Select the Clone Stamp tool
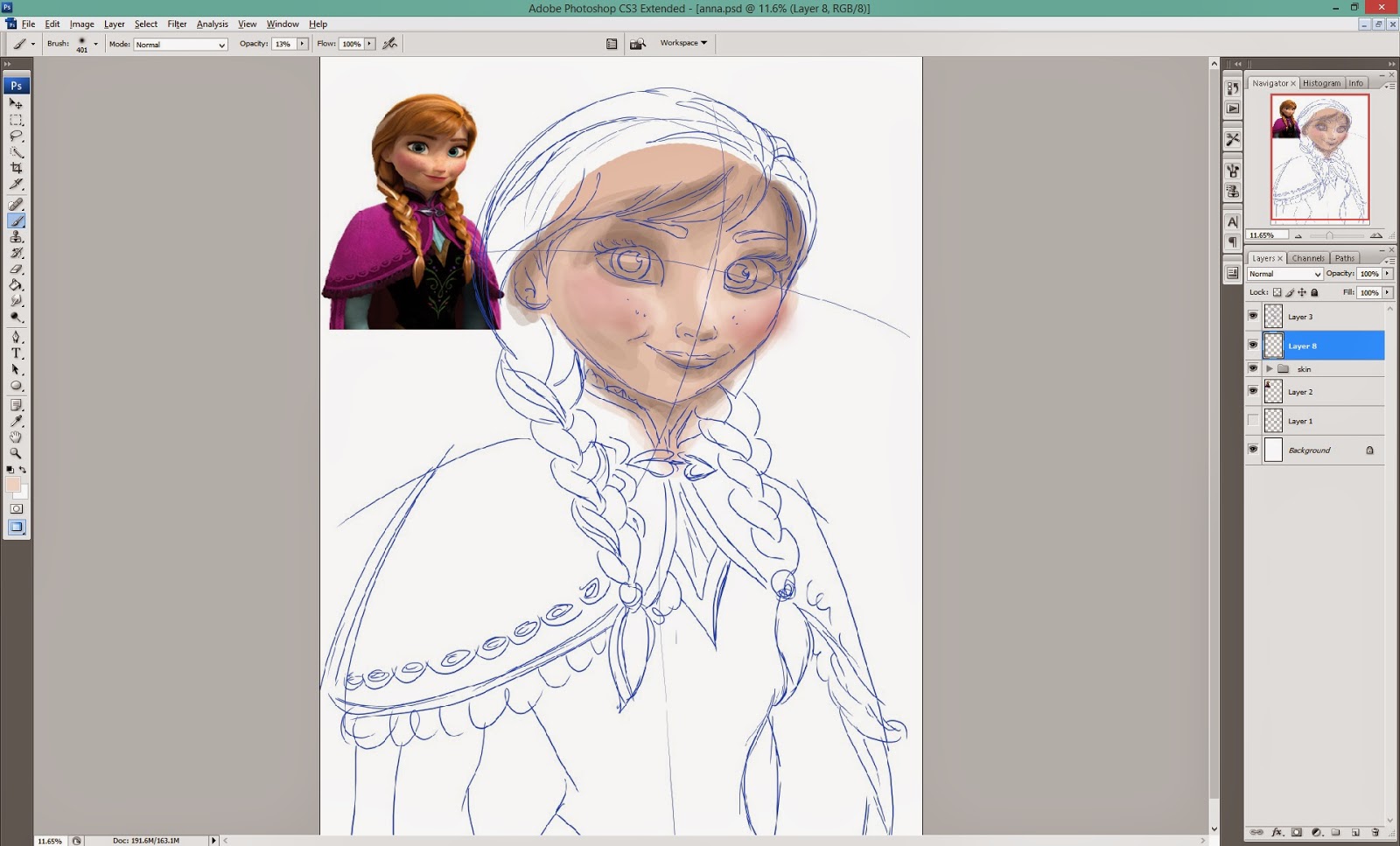Viewport: 1400px width, 846px height. coord(16,237)
